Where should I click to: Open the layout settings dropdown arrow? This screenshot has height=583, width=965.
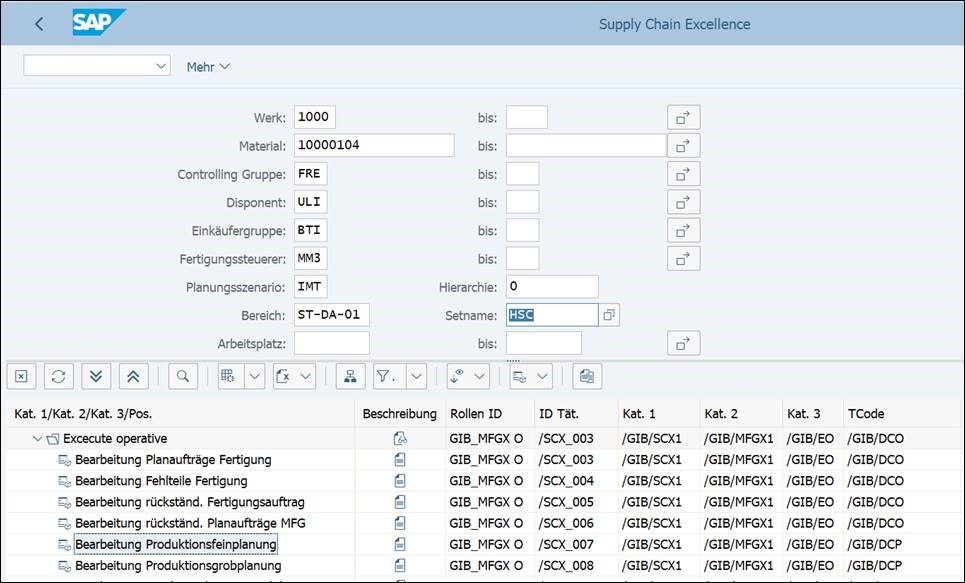tap(543, 376)
